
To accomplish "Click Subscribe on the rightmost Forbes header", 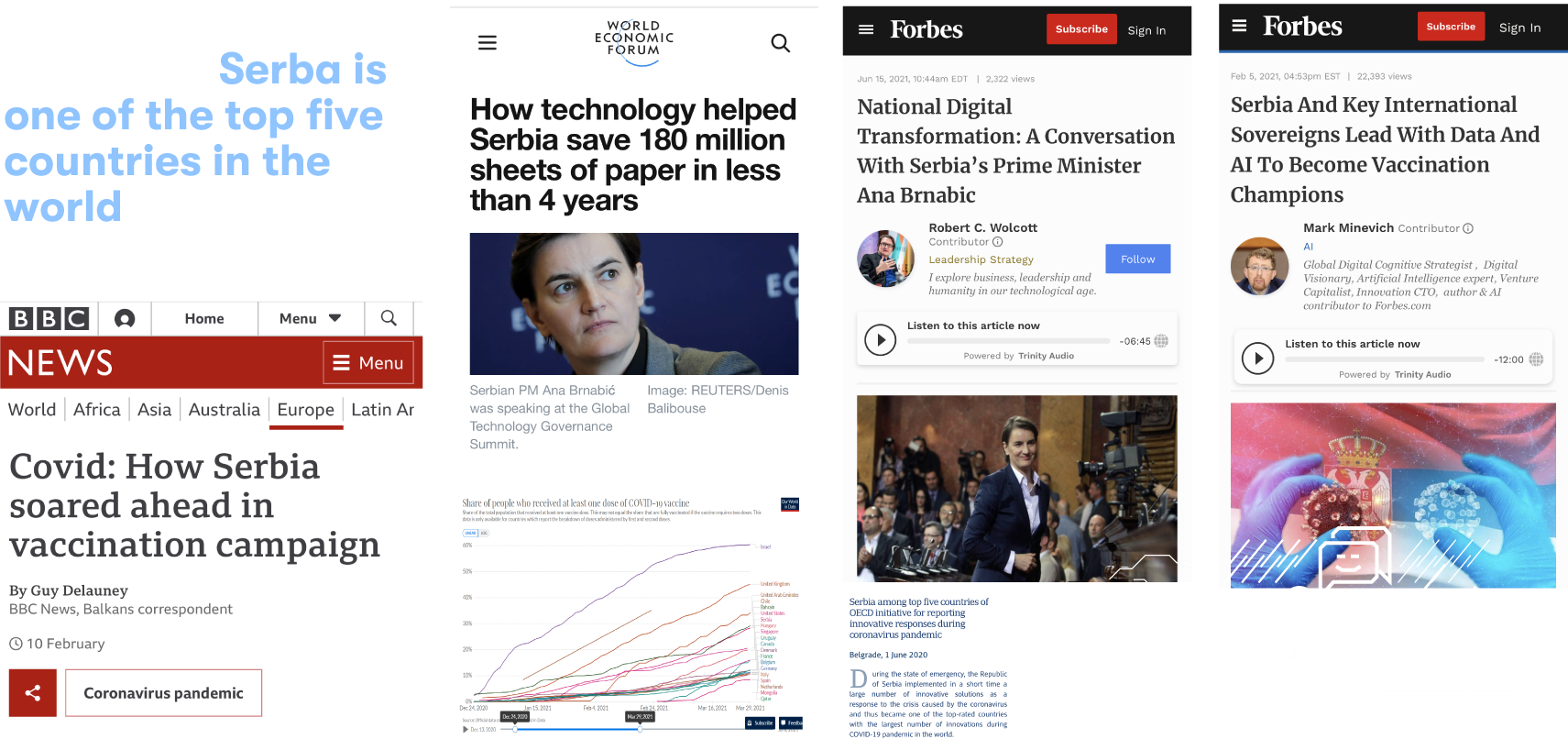I will [x=1451, y=27].
